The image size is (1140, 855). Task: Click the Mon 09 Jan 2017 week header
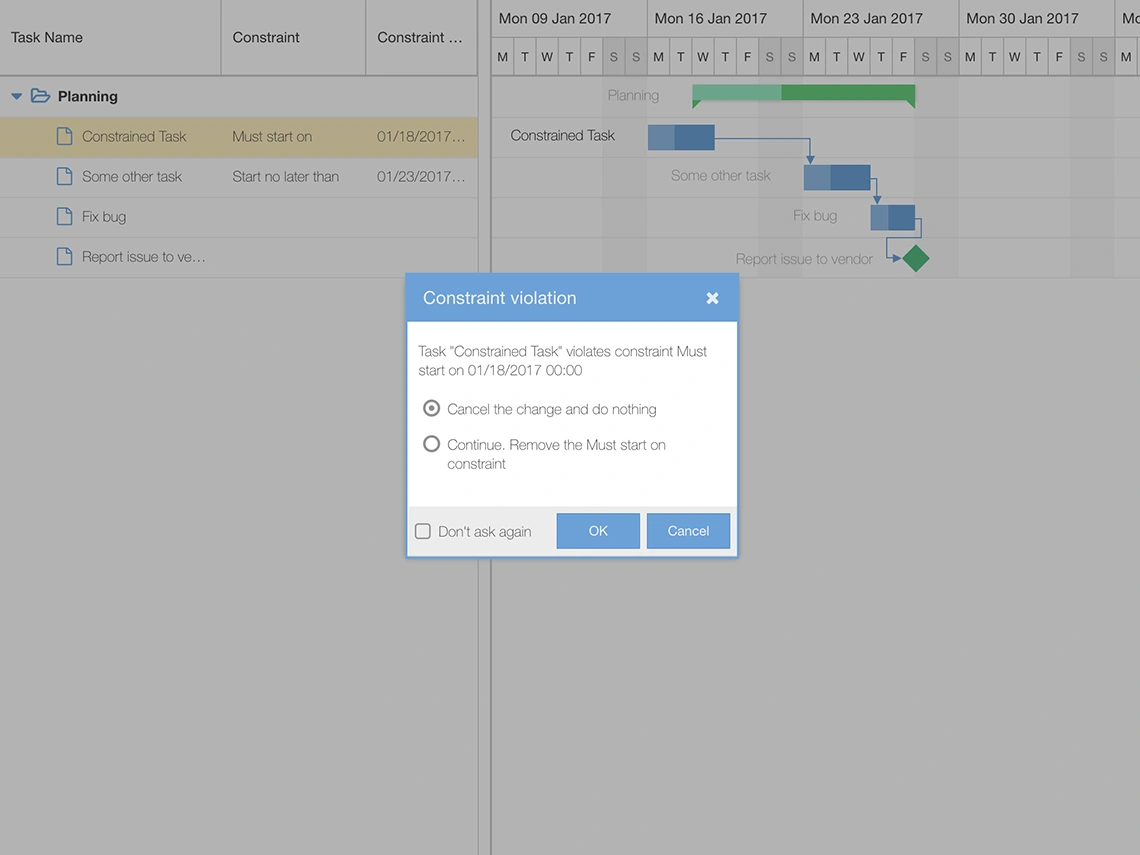[569, 18]
